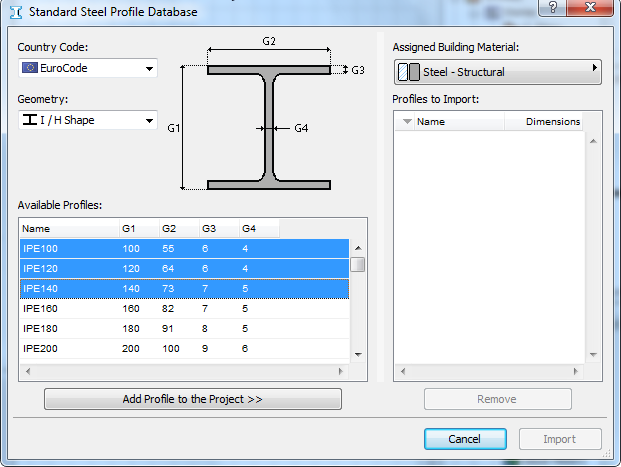Click G1 value 160 in IPE160 row
Screen dimensions: 621x467
(131, 309)
